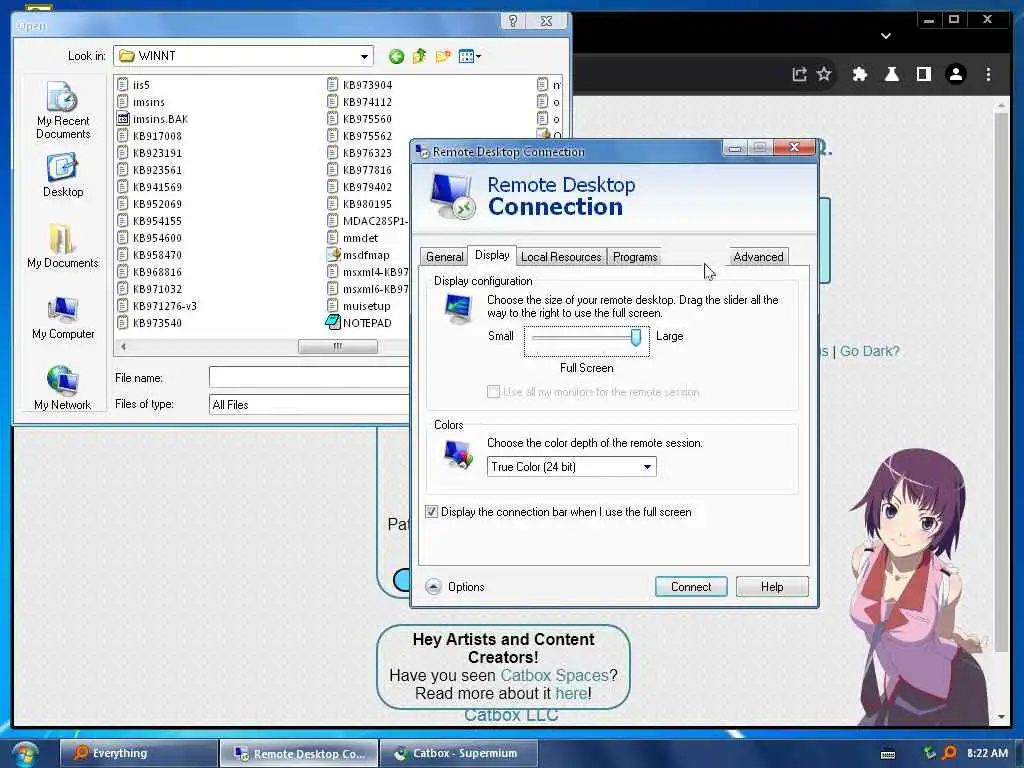Click the File name input field

(310, 377)
